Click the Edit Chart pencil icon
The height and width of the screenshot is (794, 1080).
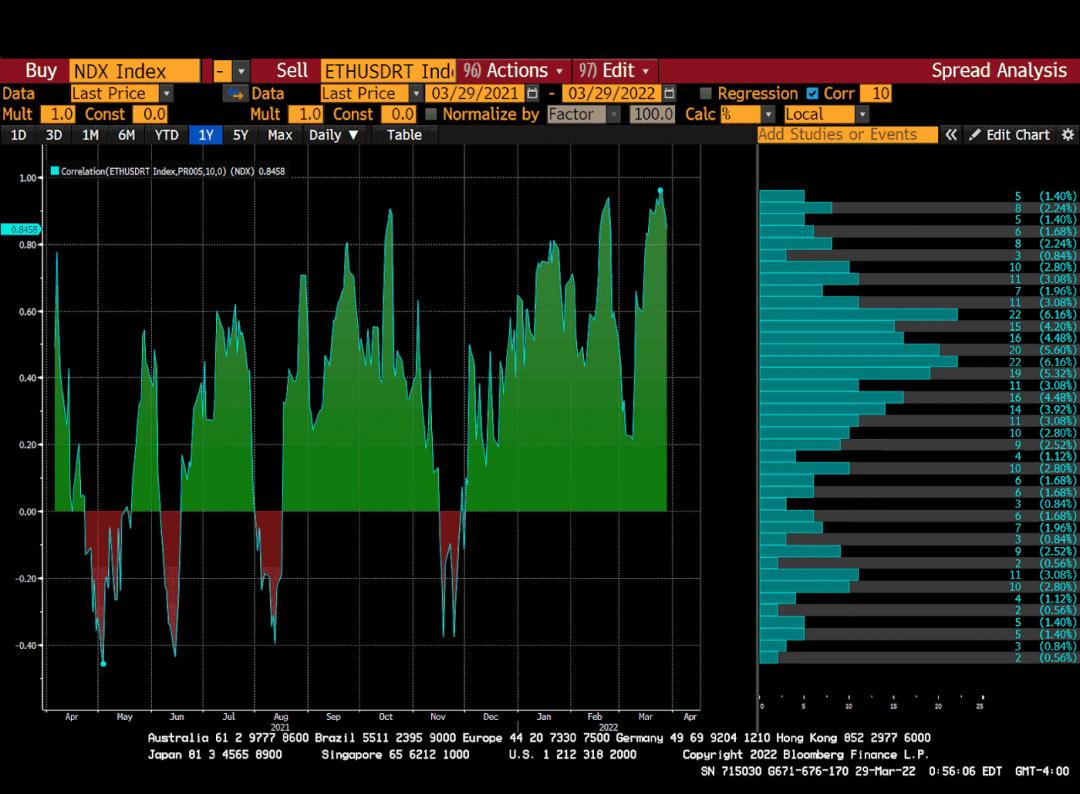pos(975,135)
